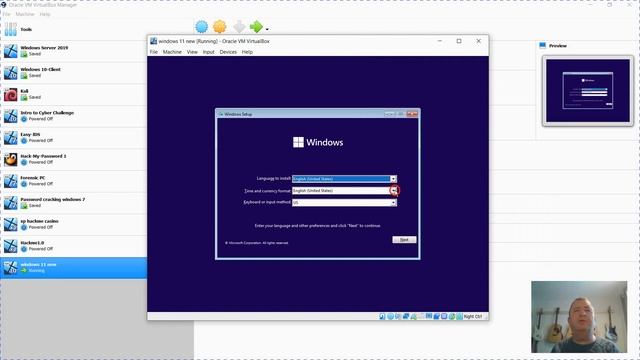Click the blue New VM toolbar icon

(202, 27)
